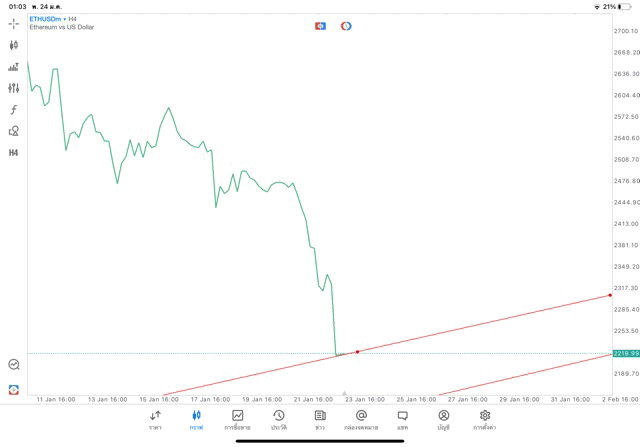Open the drawing objects shapes tool
This screenshot has height=447, width=640.
(14, 131)
